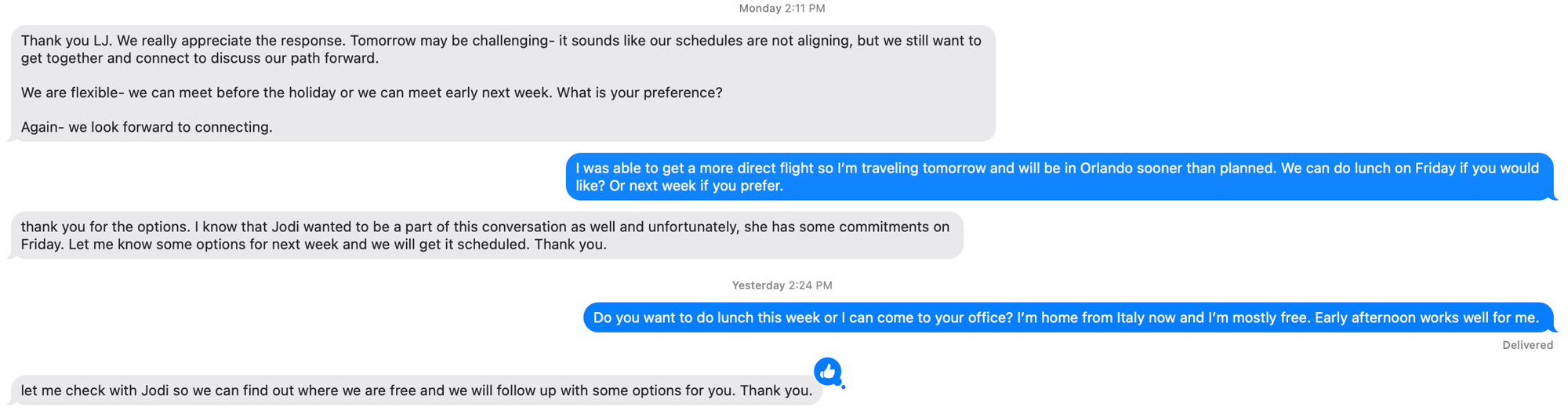Click the "Yesterday 2:24 PM" timestamp
This screenshot has width=1568, height=414.
[x=782, y=285]
